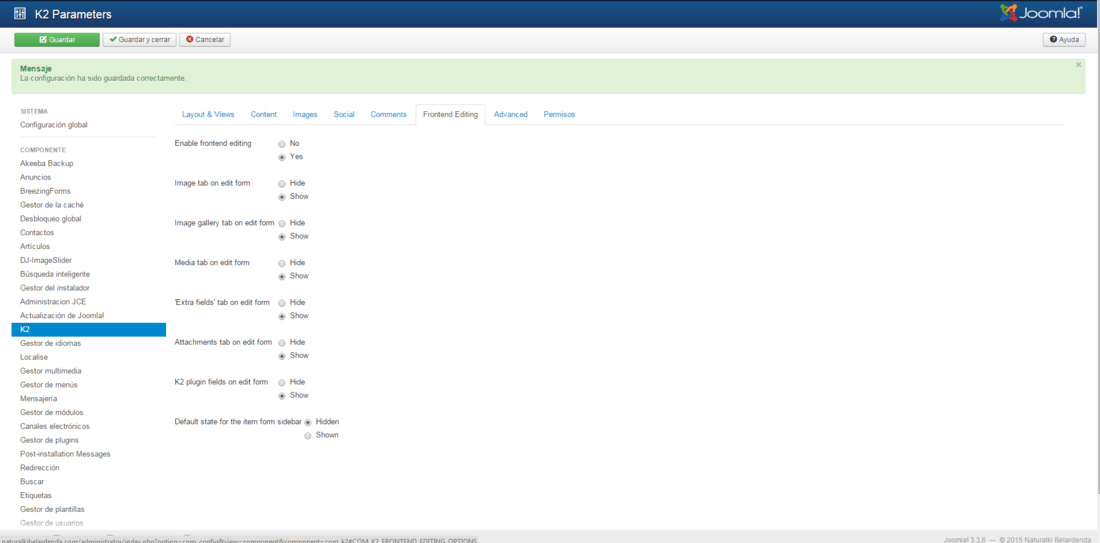Viewport: 1100px width, 543px height.
Task: Select the highlighted K2 sidebar entry
Action: tap(88, 330)
